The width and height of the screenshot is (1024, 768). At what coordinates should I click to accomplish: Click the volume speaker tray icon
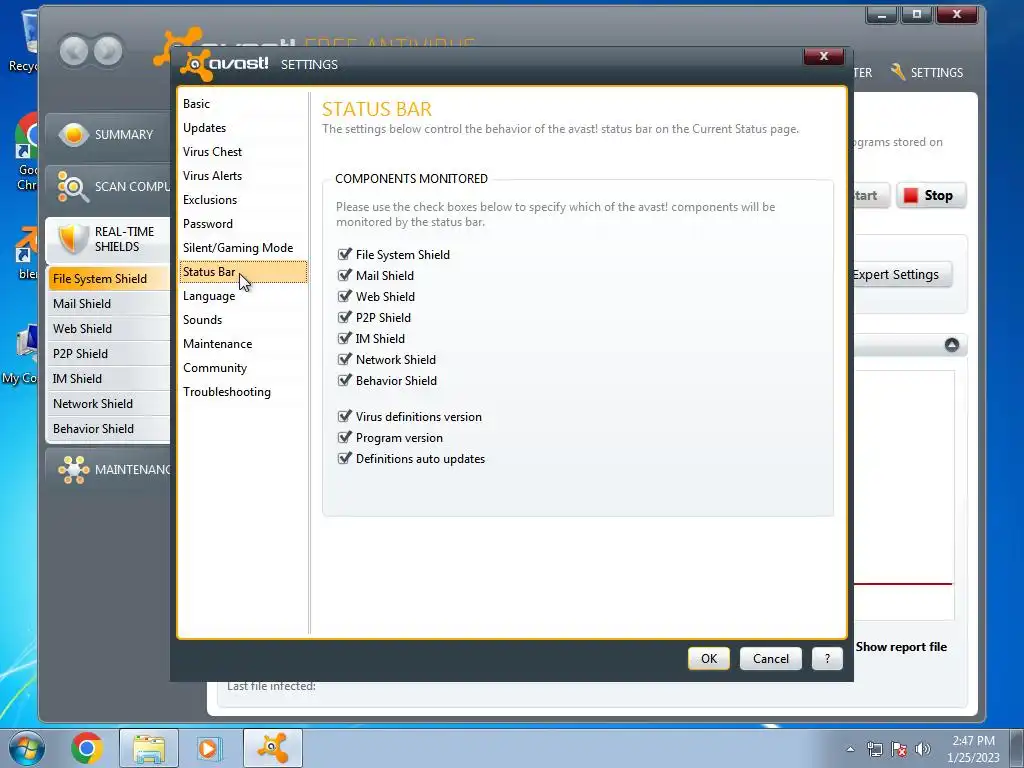click(923, 749)
